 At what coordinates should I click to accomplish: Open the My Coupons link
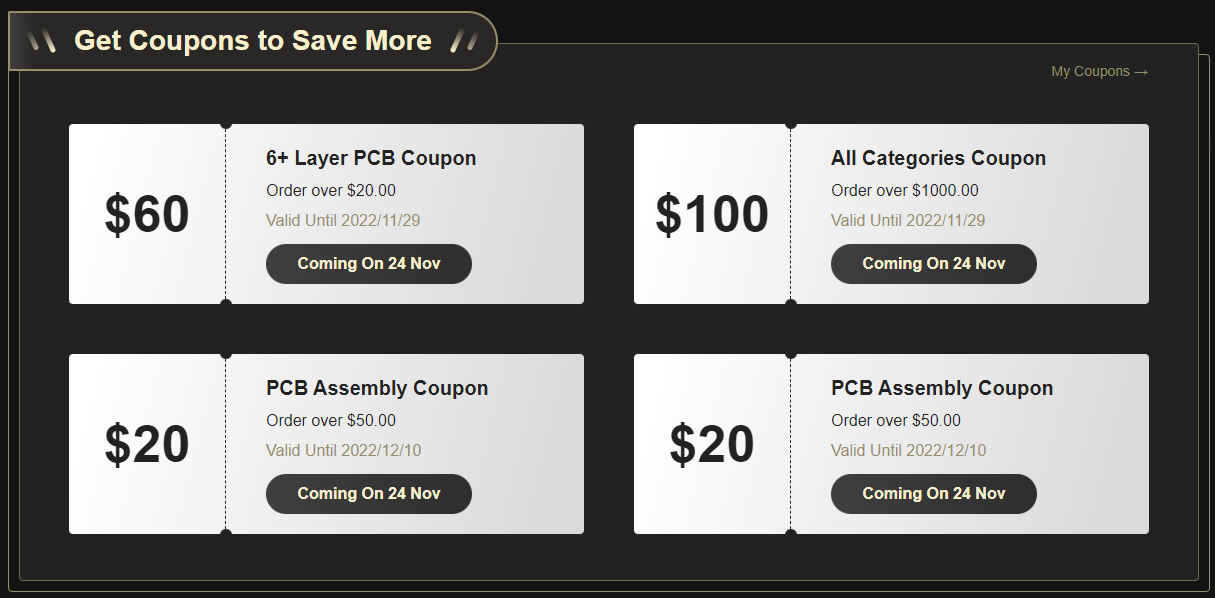[x=1099, y=72]
